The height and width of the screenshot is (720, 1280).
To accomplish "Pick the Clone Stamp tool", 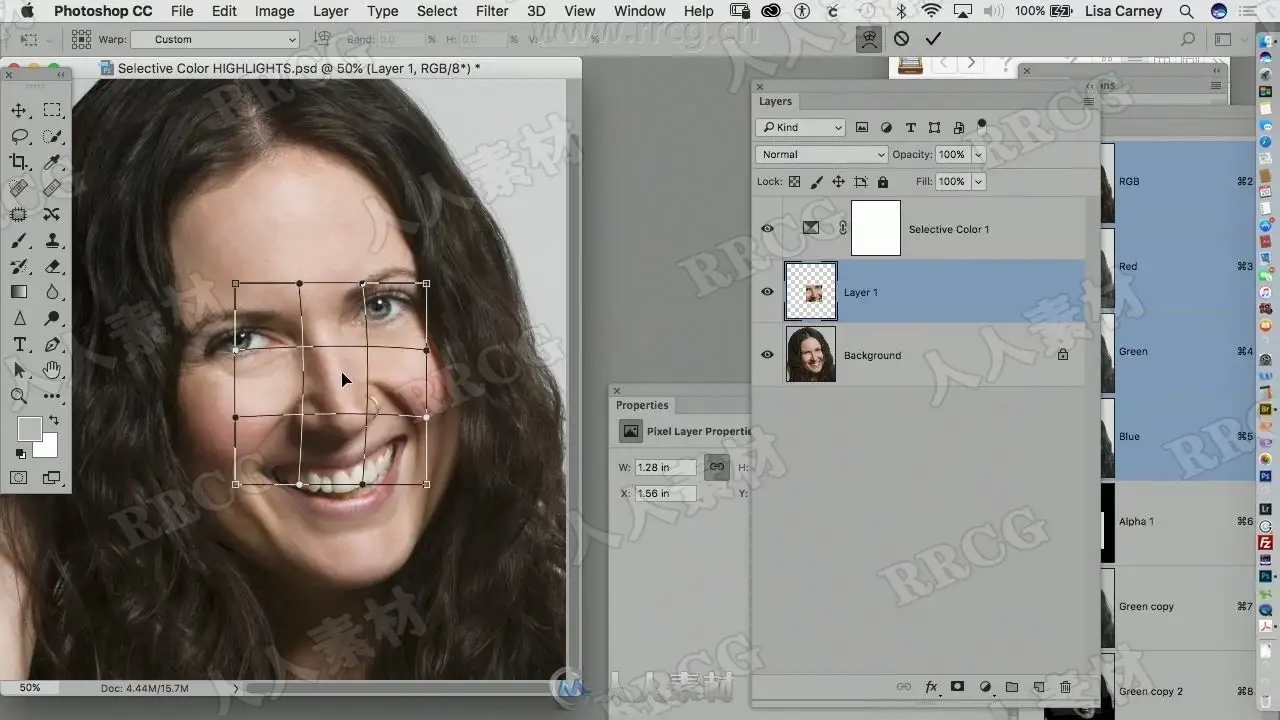I will tap(52, 240).
